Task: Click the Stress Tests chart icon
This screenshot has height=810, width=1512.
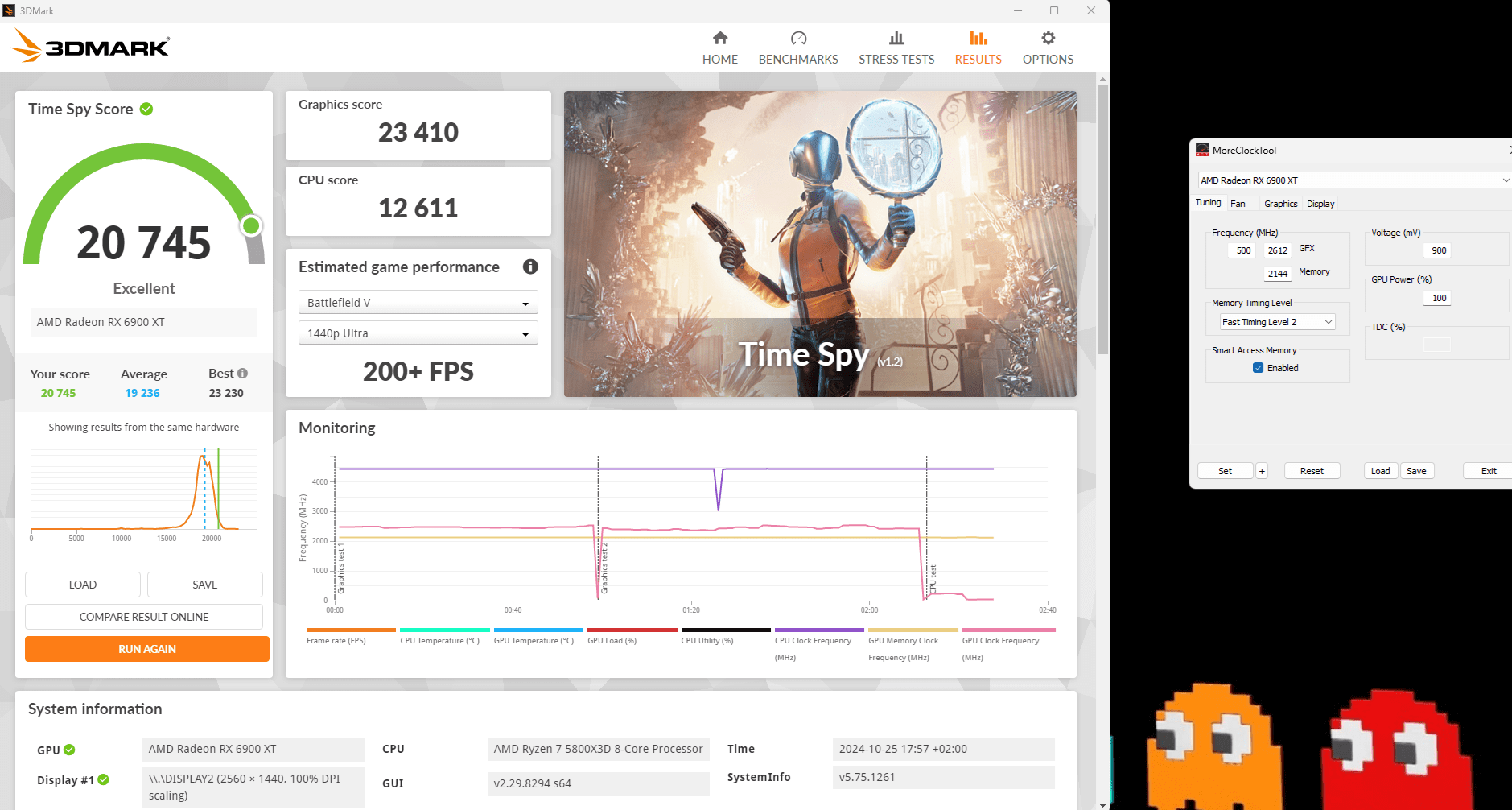Action: (896, 38)
